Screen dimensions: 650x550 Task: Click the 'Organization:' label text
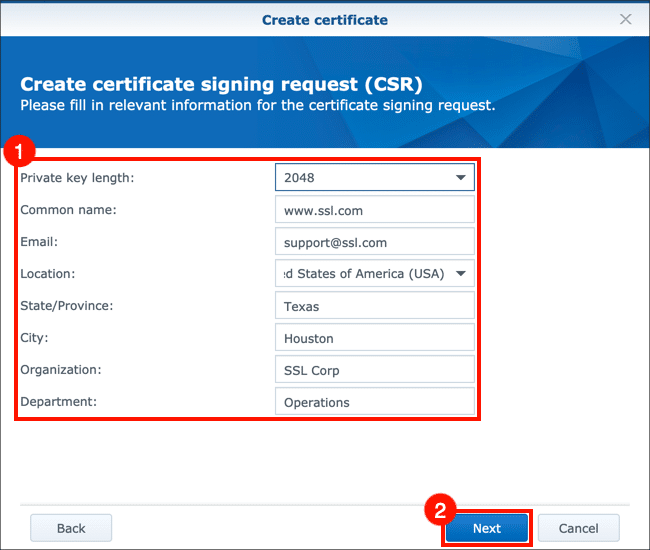(x=60, y=370)
